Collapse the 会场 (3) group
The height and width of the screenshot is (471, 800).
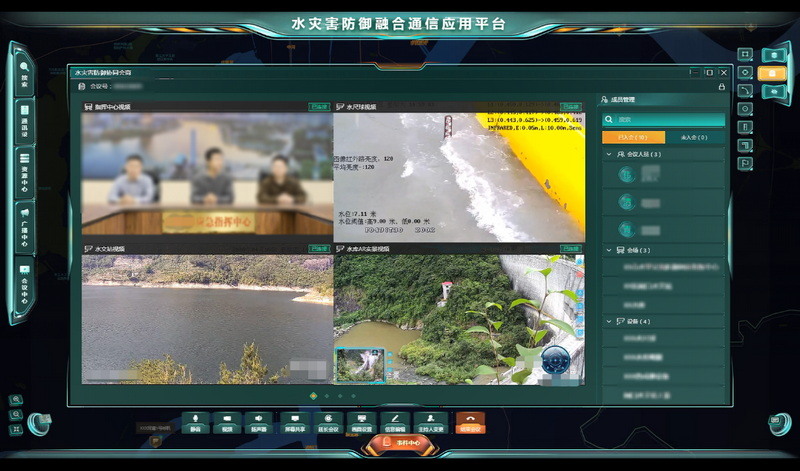click(609, 250)
